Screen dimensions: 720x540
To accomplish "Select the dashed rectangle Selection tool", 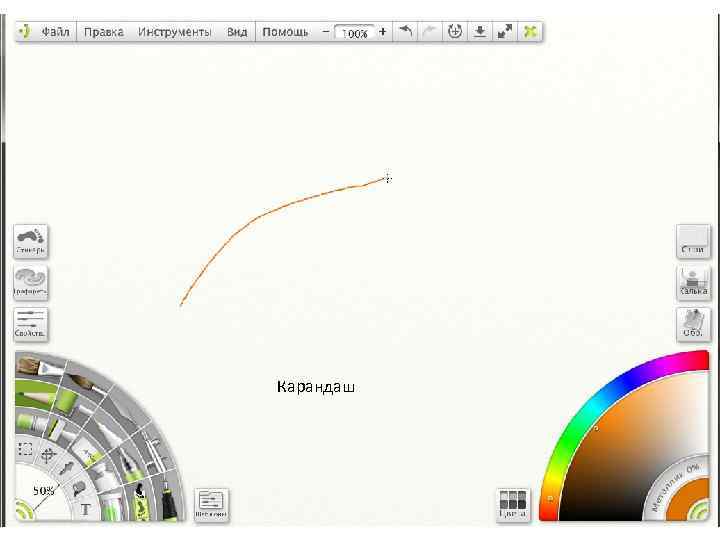I will coord(24,449).
